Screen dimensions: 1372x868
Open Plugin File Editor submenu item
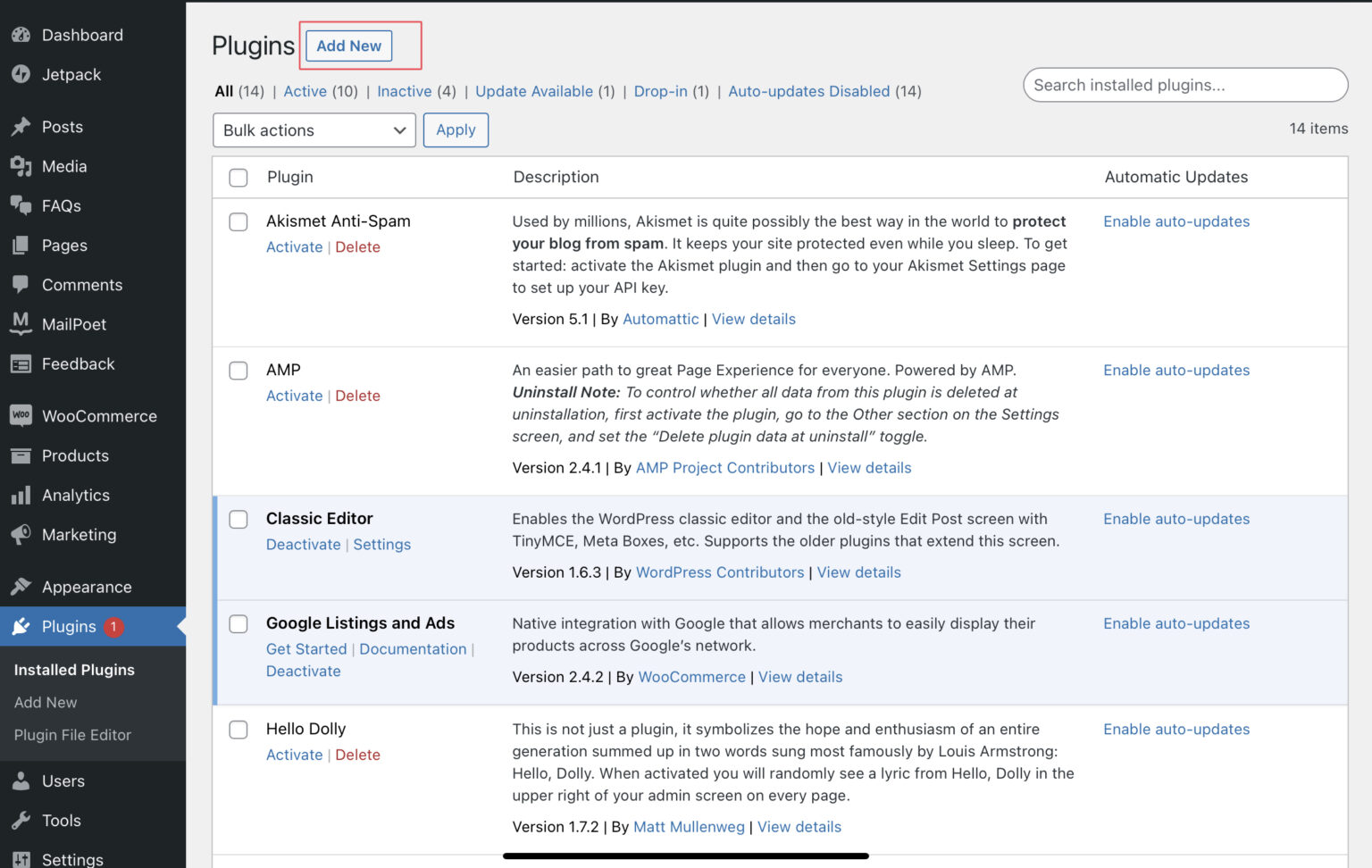pos(72,735)
